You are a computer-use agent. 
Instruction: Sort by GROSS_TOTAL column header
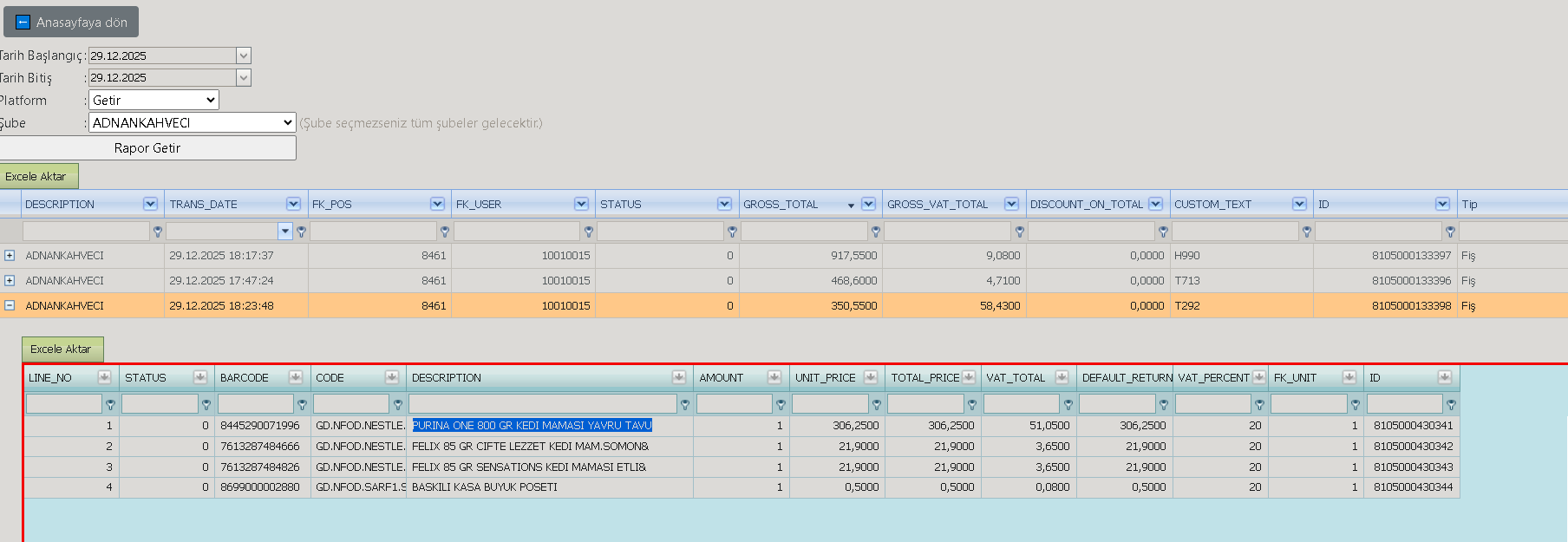coord(781,204)
